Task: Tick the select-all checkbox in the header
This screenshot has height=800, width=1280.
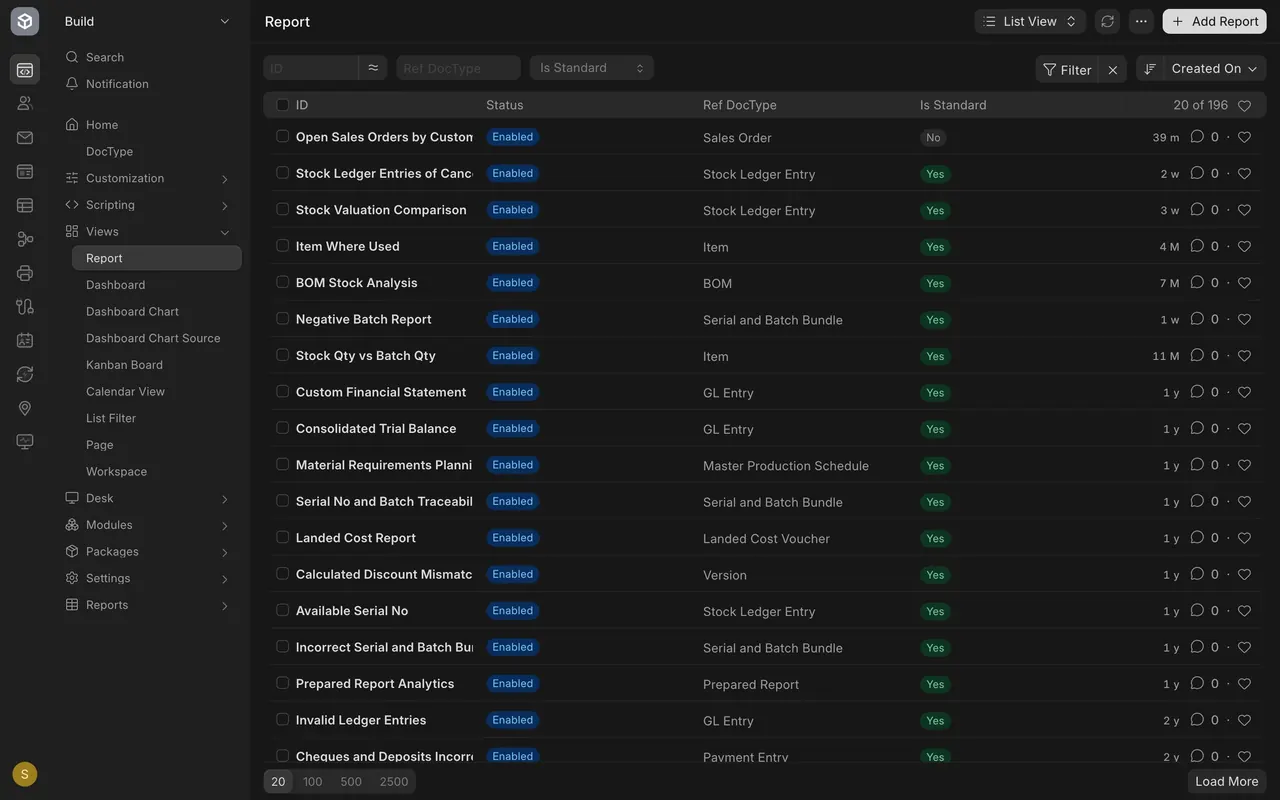Action: [283, 105]
